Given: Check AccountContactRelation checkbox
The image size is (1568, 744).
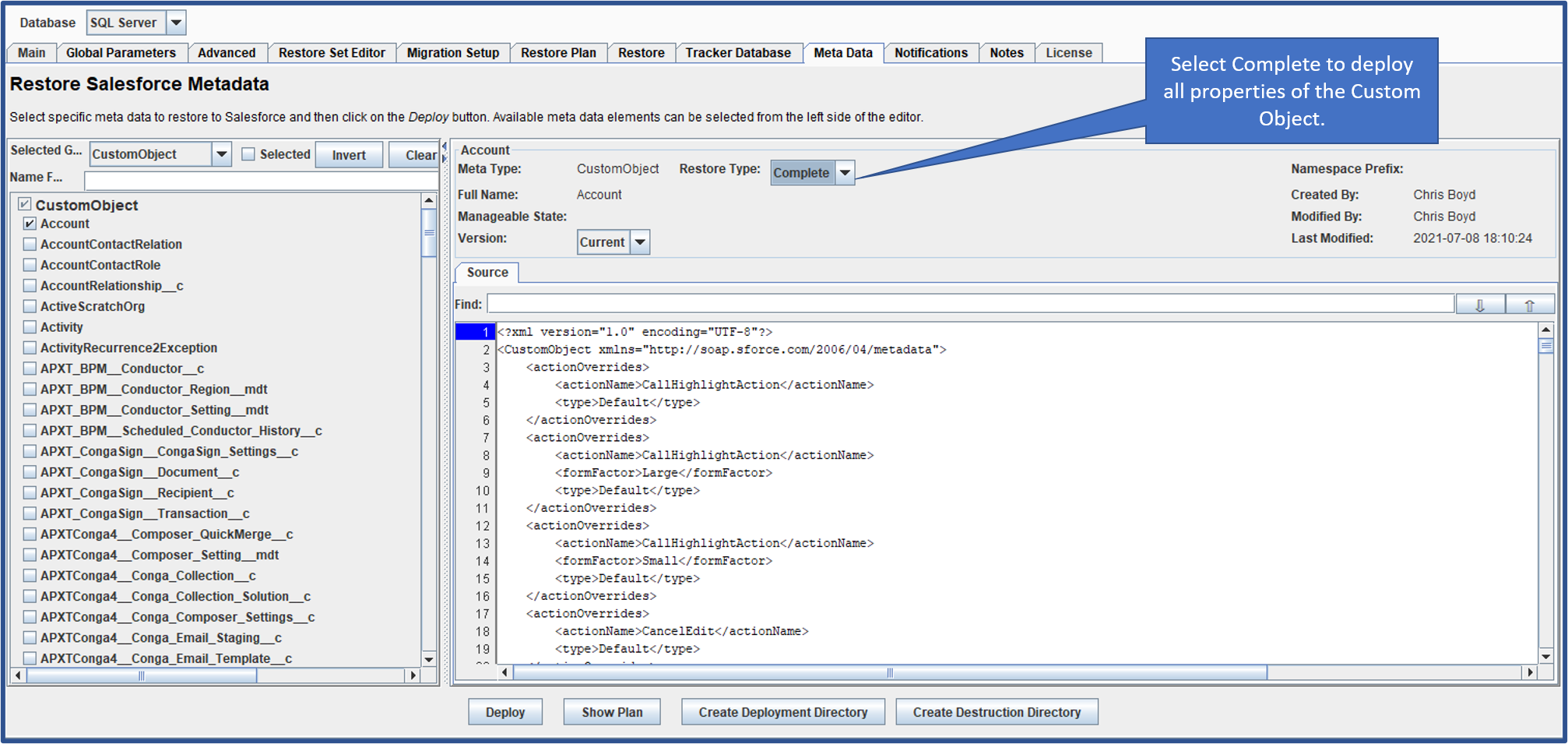Looking at the screenshot, I should (x=30, y=245).
